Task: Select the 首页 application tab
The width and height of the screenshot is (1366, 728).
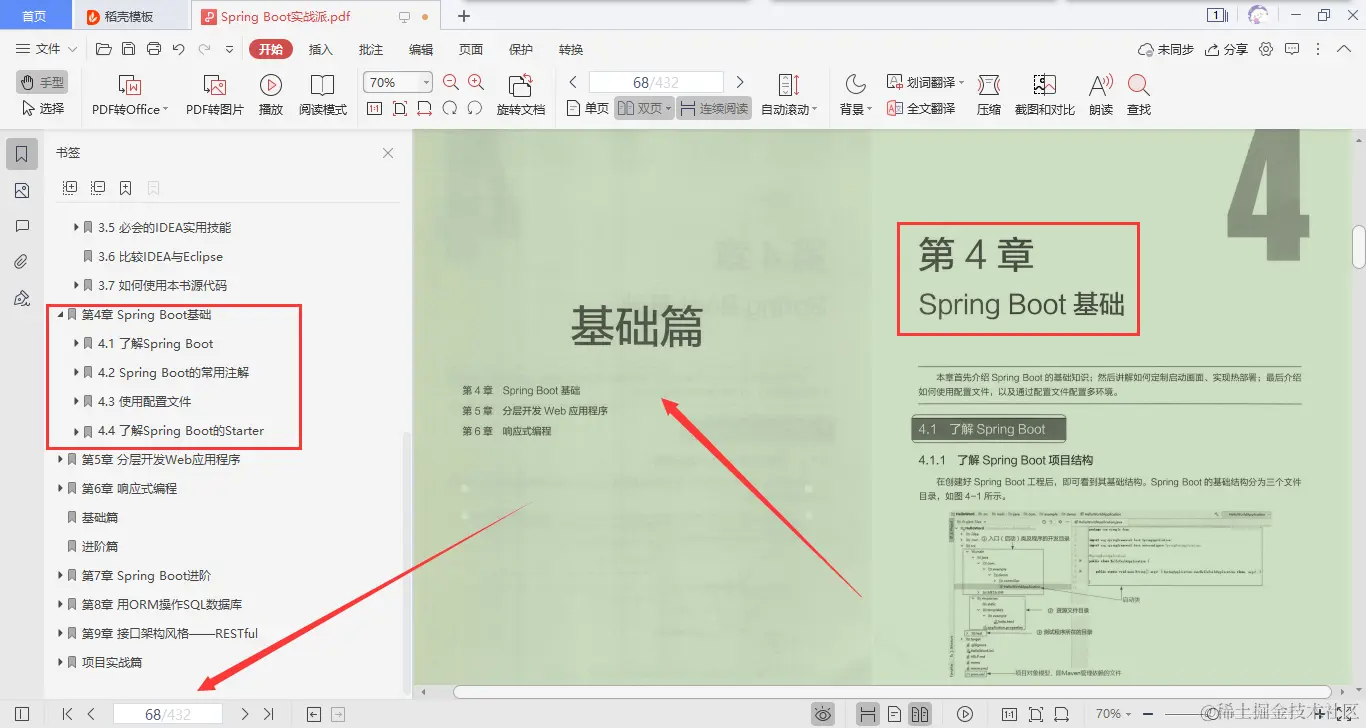Action: (x=36, y=15)
